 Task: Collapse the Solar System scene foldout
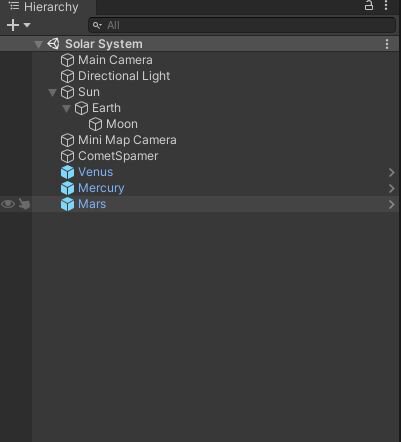point(39,44)
